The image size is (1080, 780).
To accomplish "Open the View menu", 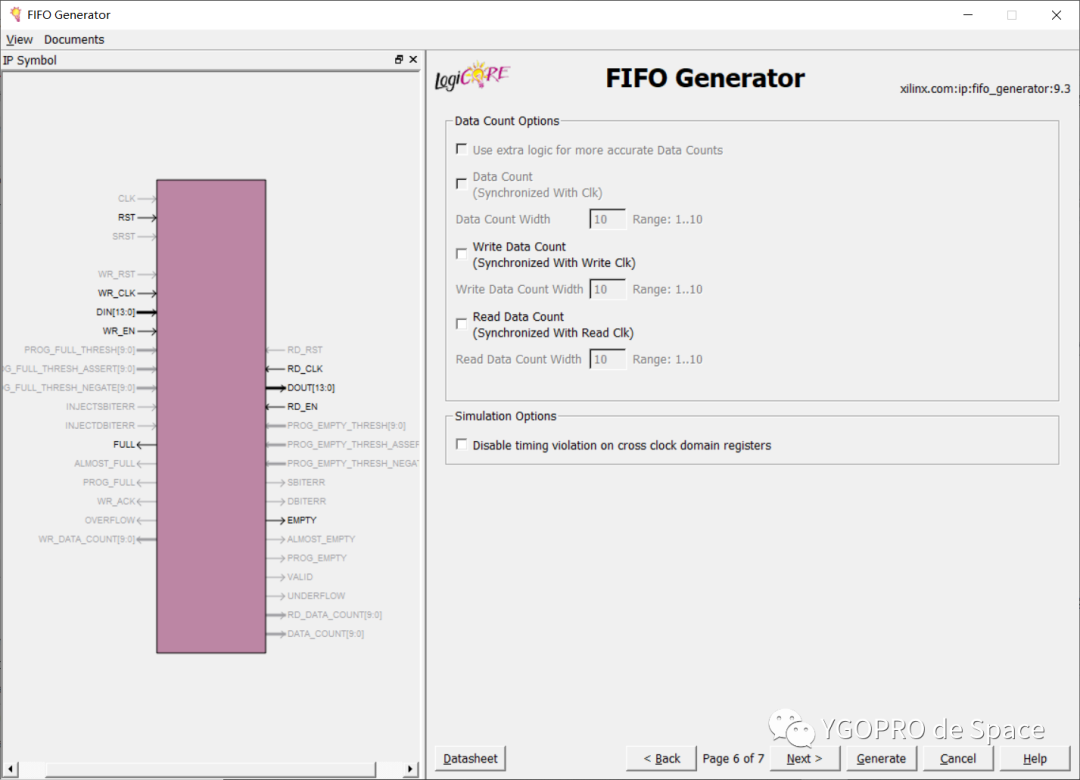I will 19,39.
